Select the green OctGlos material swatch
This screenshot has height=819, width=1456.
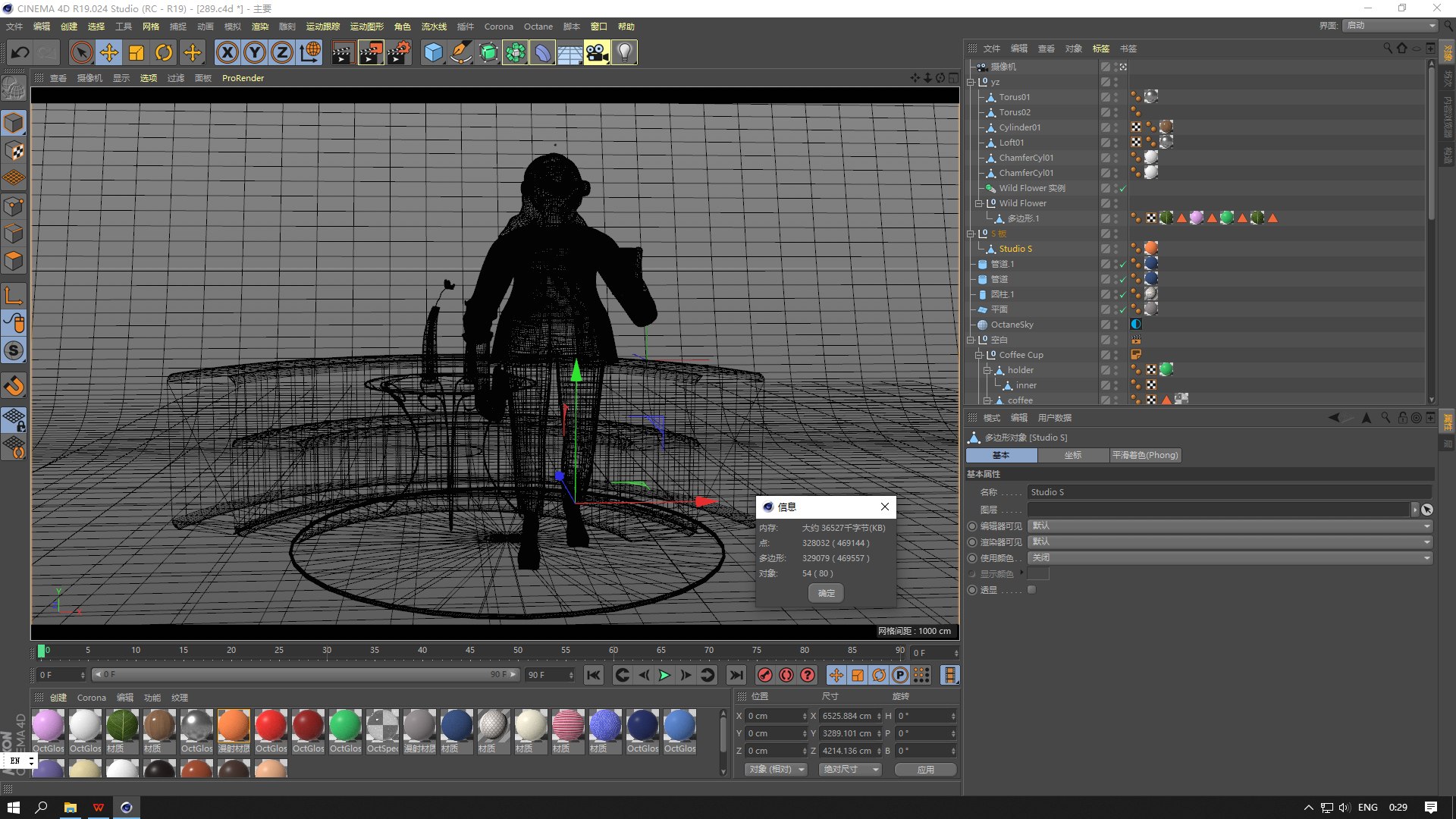[x=345, y=731]
